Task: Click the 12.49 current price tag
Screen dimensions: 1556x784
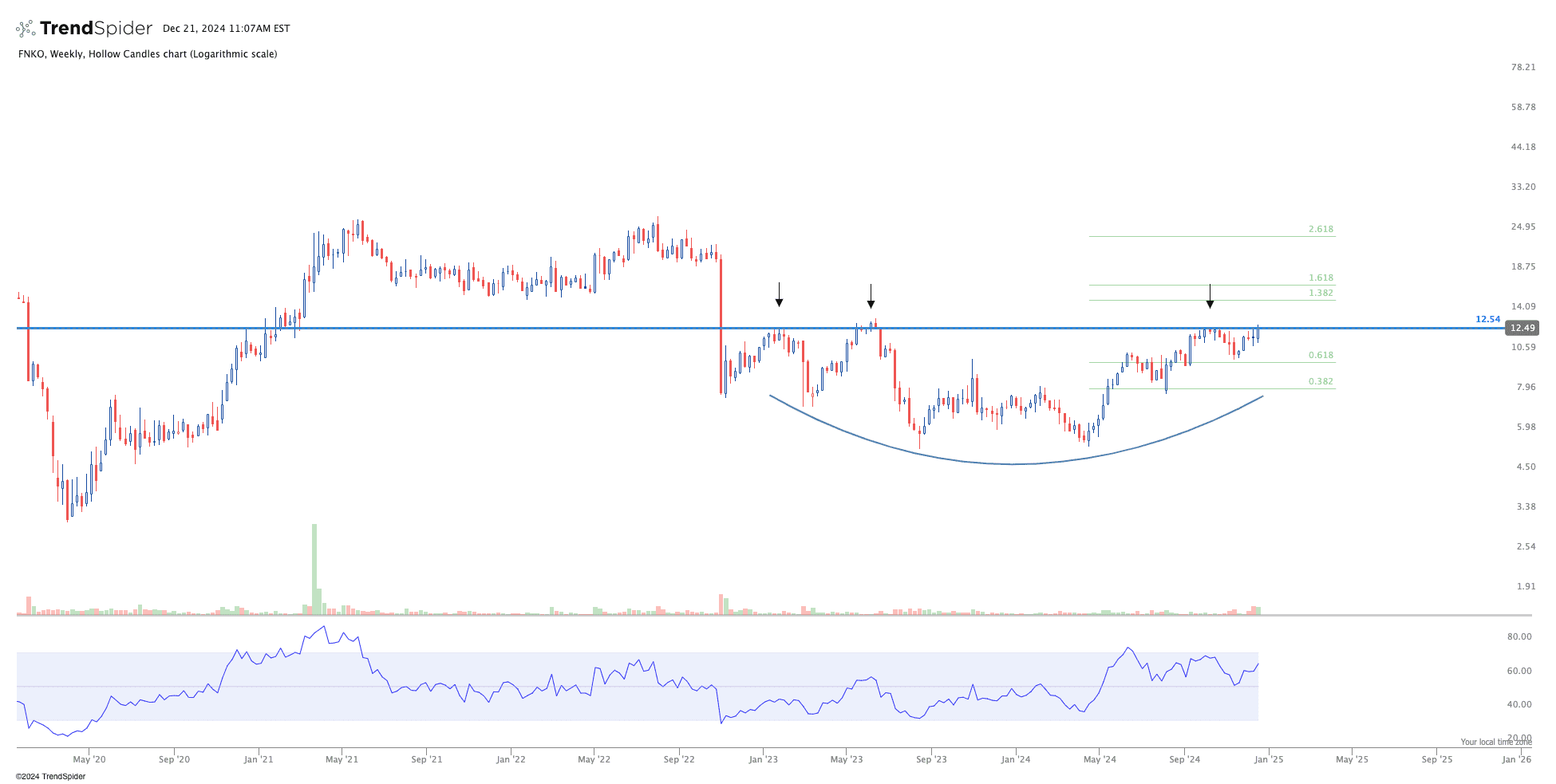Action: pyautogui.click(x=1521, y=328)
